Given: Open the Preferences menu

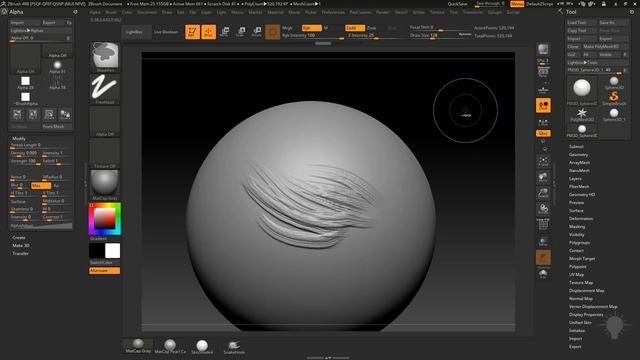Looking at the screenshot, I should (333, 12).
